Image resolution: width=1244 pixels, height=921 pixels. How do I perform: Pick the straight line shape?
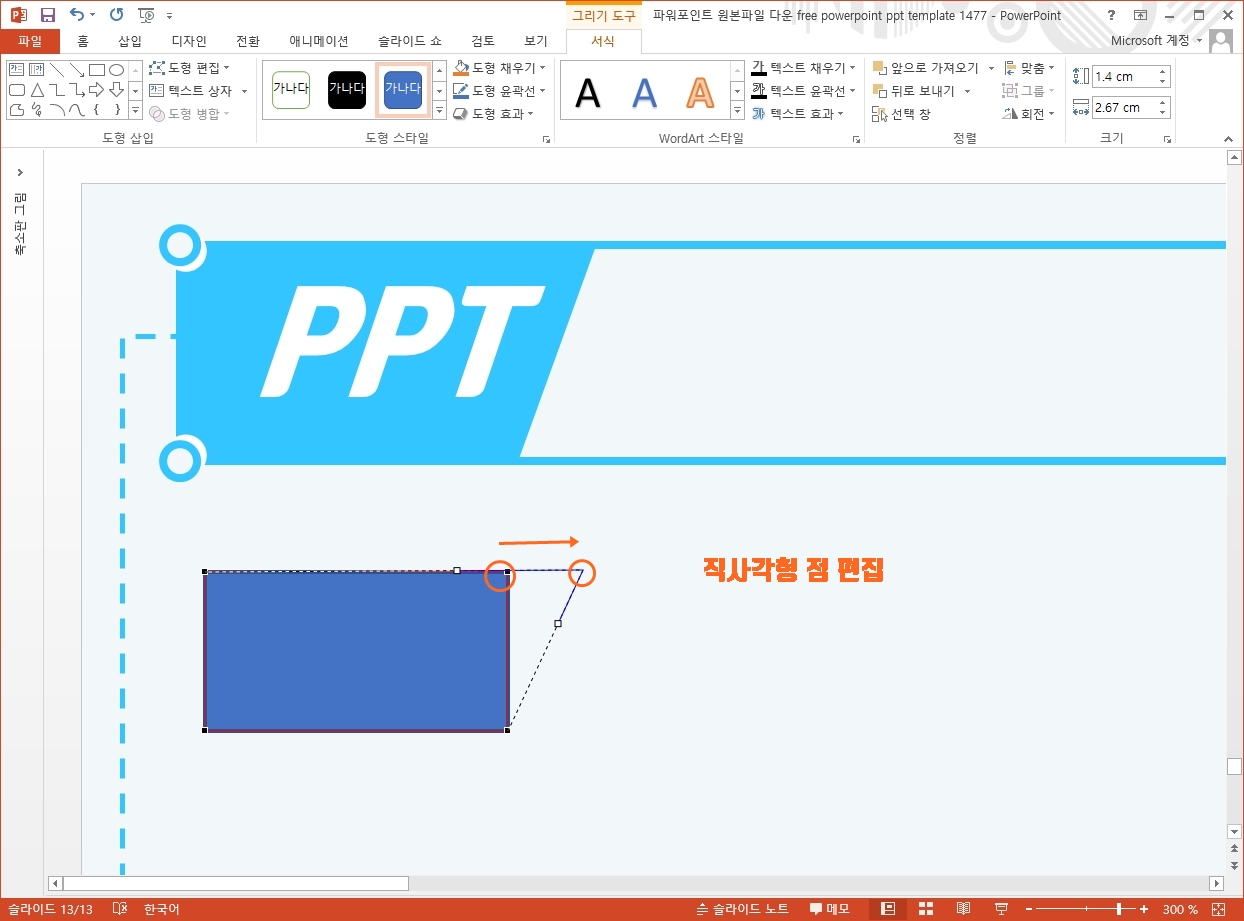pyautogui.click(x=57, y=69)
